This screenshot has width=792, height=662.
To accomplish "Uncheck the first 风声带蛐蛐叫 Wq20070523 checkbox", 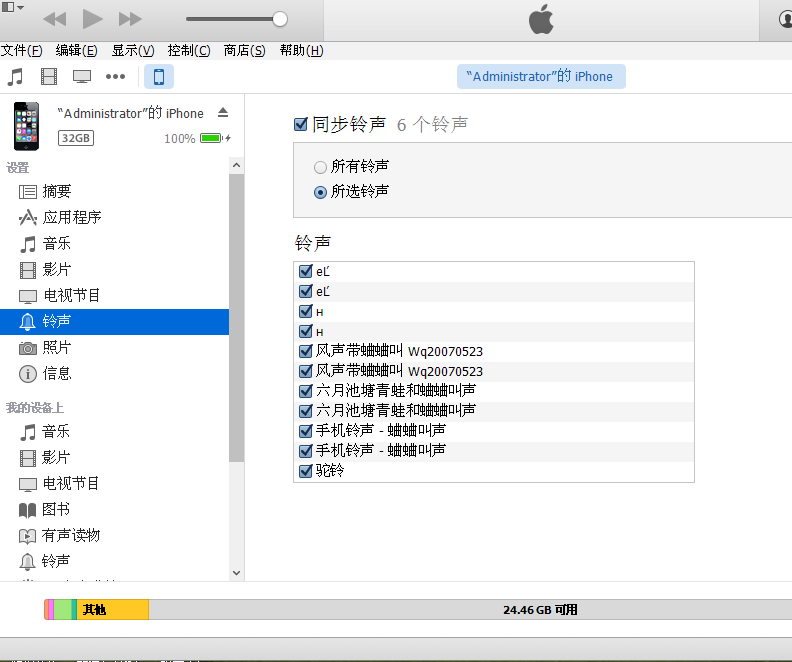I will pyautogui.click(x=306, y=351).
